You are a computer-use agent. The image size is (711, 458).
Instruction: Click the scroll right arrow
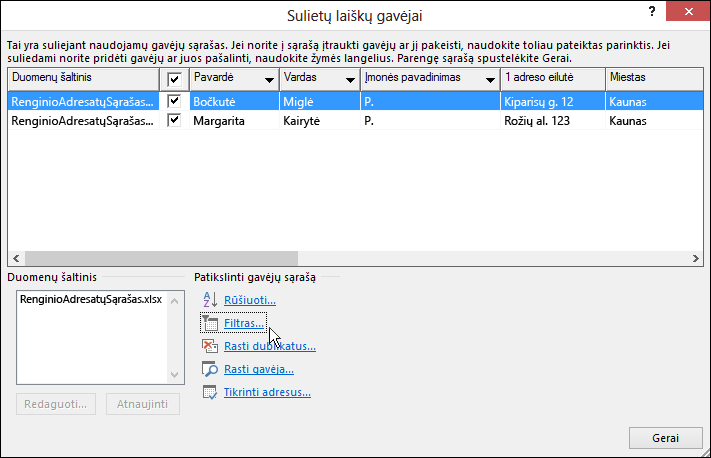click(x=696, y=258)
